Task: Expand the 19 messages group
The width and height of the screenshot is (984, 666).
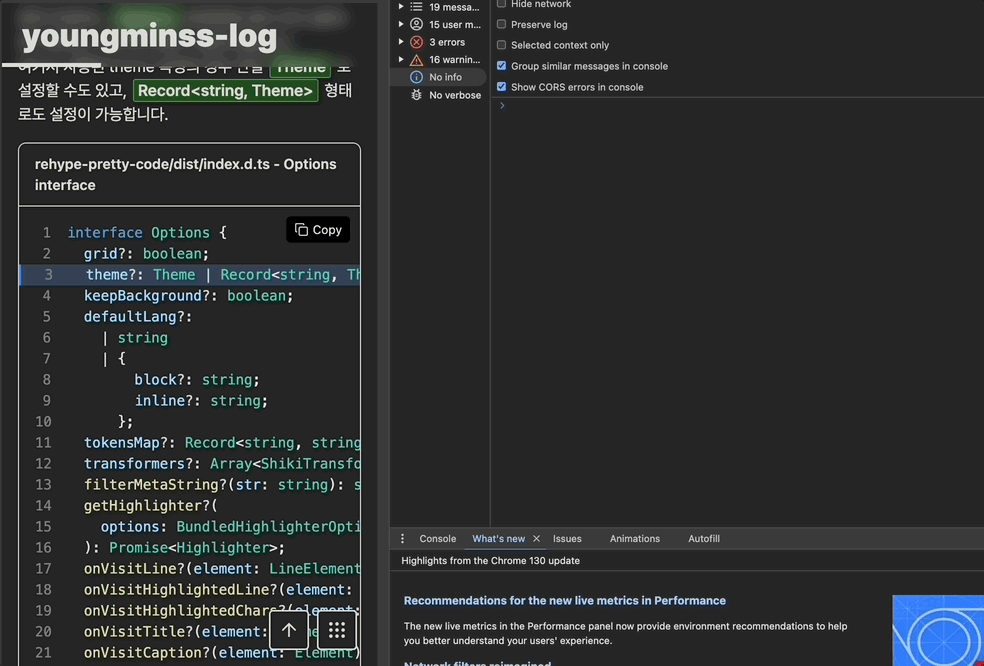Action: tap(401, 7)
